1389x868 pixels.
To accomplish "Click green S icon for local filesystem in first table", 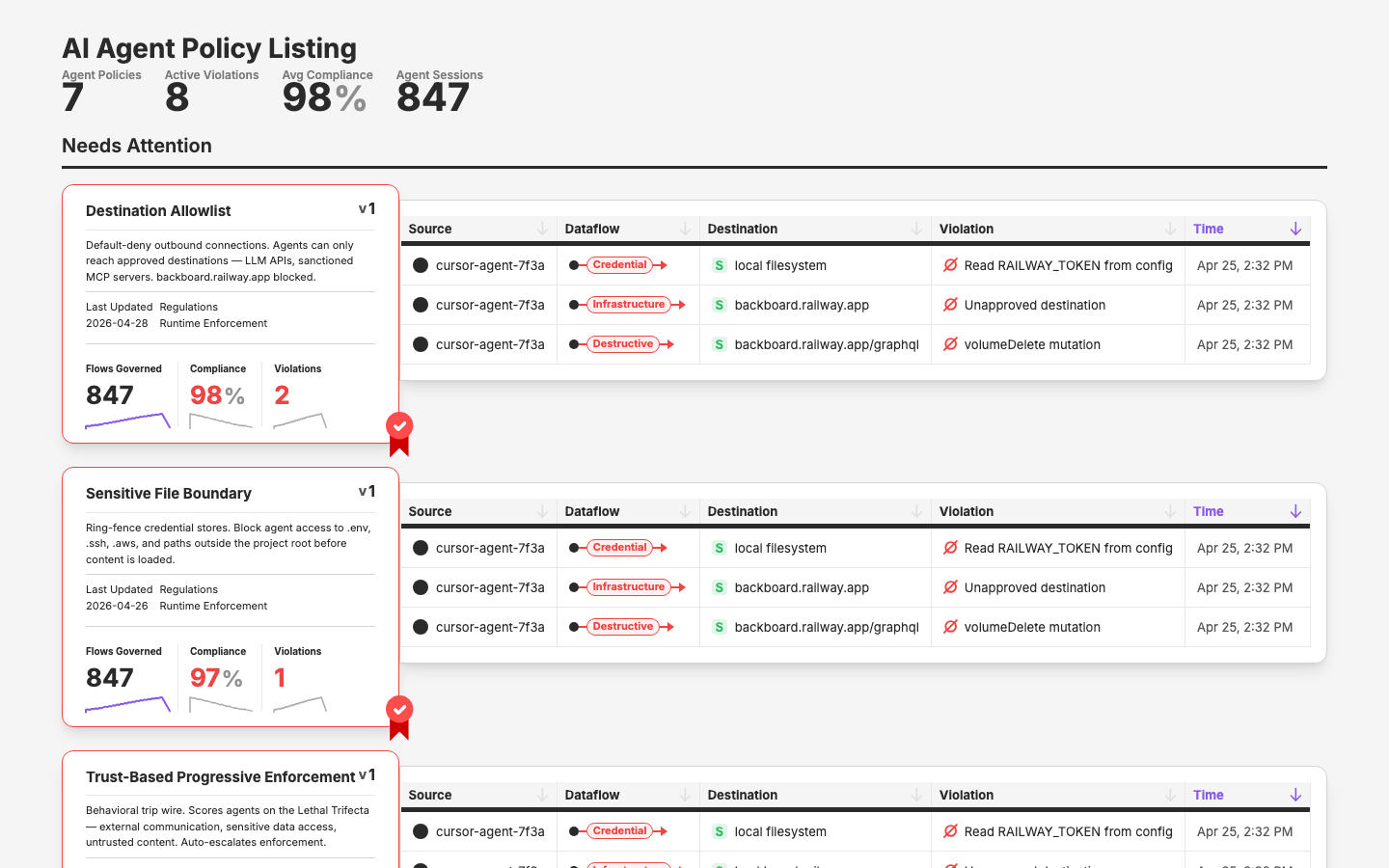I will 719,265.
